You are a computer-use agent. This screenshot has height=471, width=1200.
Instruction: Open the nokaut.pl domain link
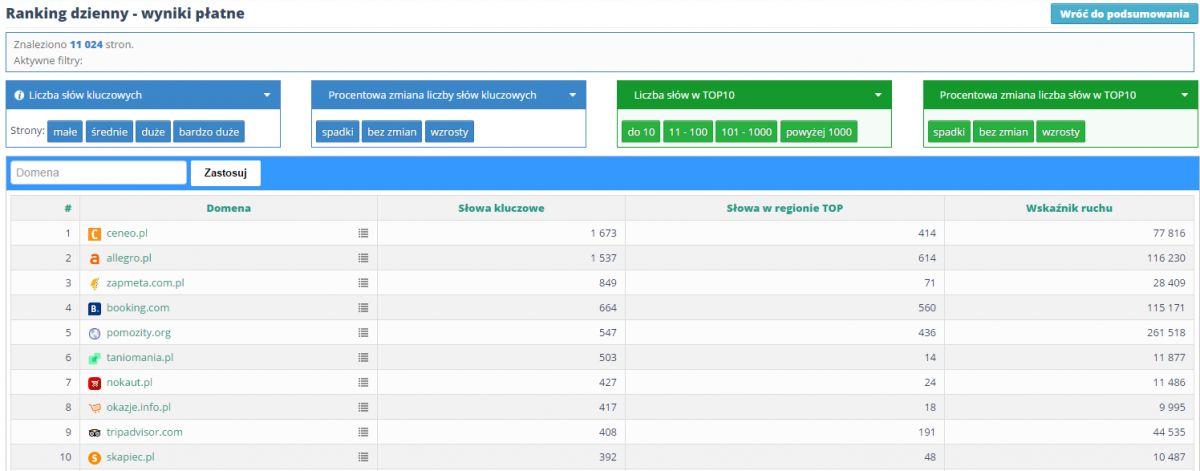[x=129, y=383]
